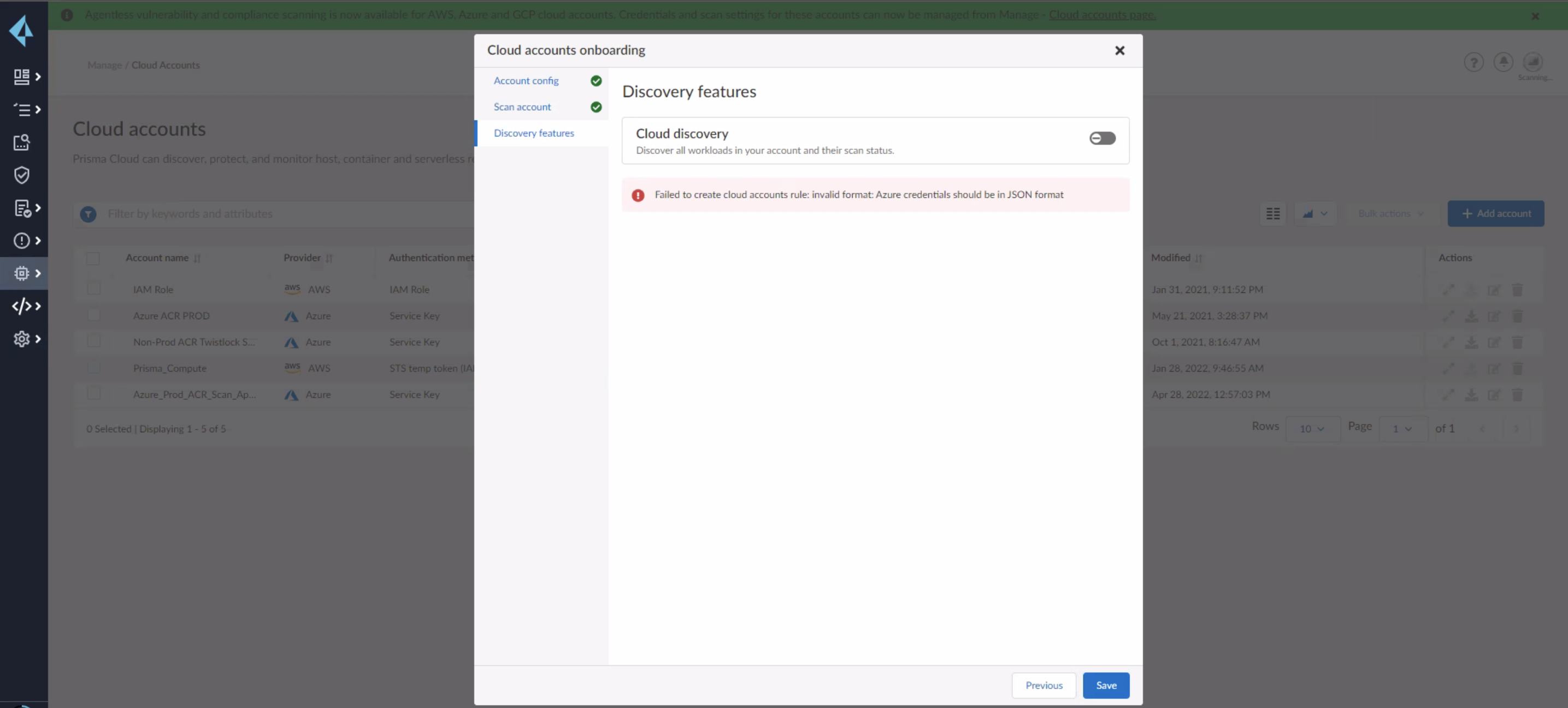Click the Prisma Cloud logo
The height and width of the screenshot is (708, 1568).
pyautogui.click(x=22, y=31)
